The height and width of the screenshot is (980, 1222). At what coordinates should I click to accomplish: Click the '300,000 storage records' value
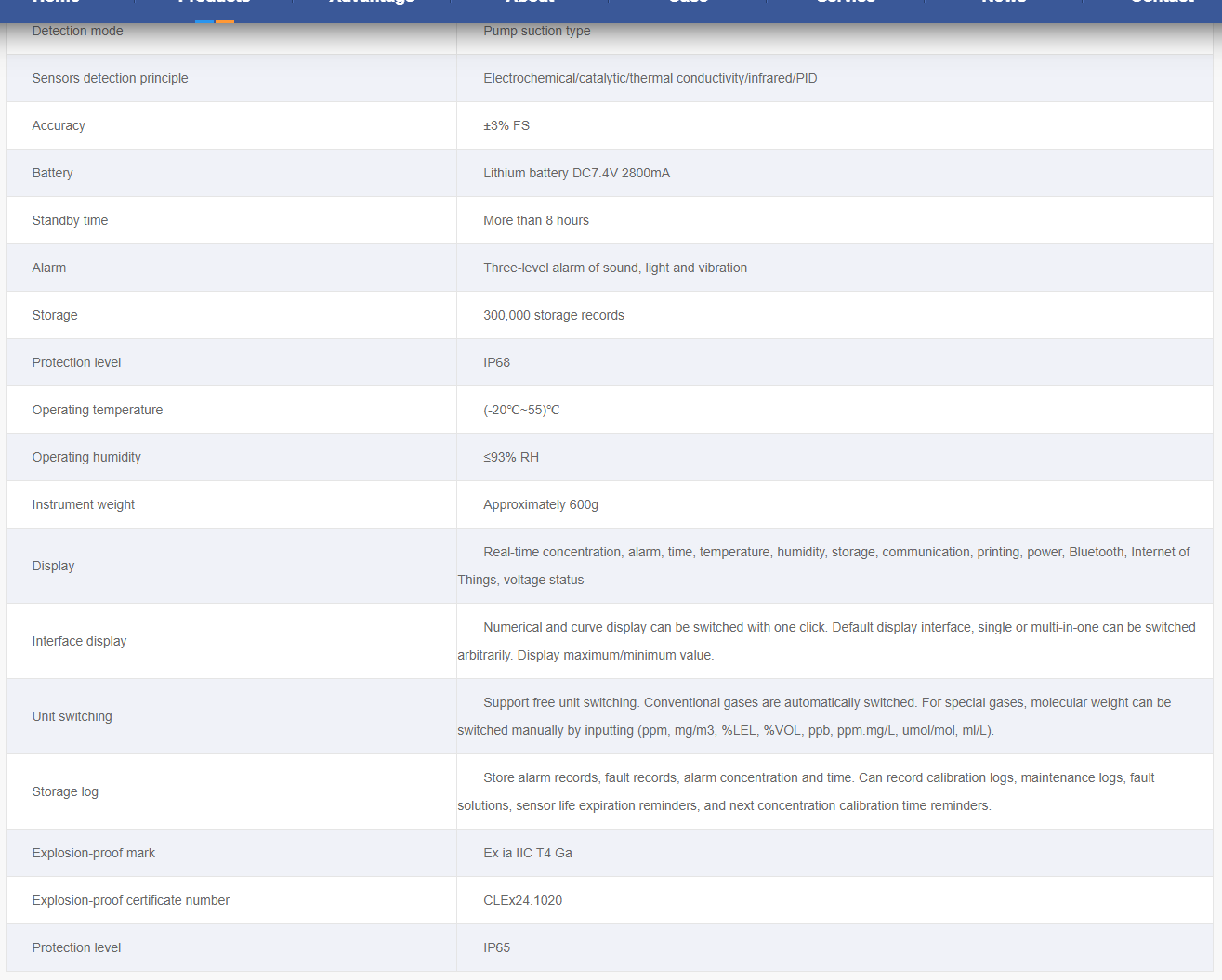[554, 315]
